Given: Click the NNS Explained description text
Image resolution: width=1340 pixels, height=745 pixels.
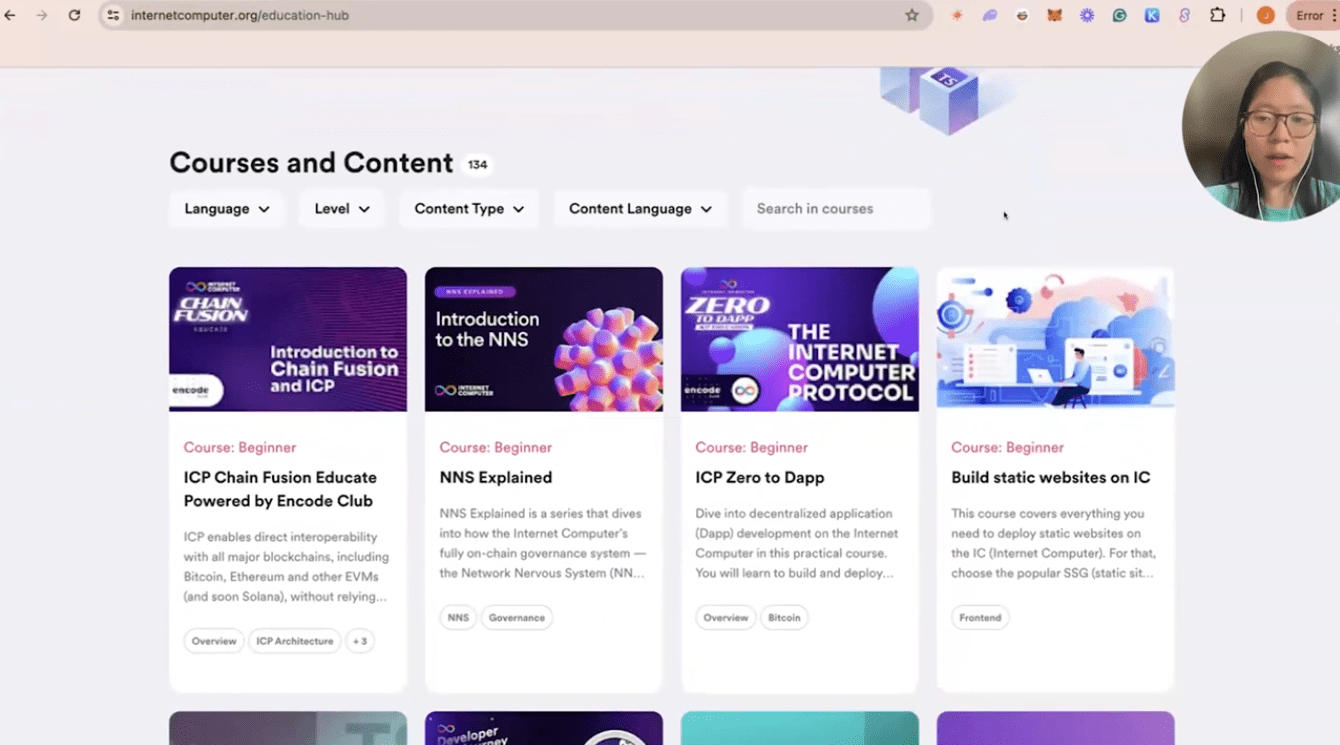Looking at the screenshot, I should [543, 543].
